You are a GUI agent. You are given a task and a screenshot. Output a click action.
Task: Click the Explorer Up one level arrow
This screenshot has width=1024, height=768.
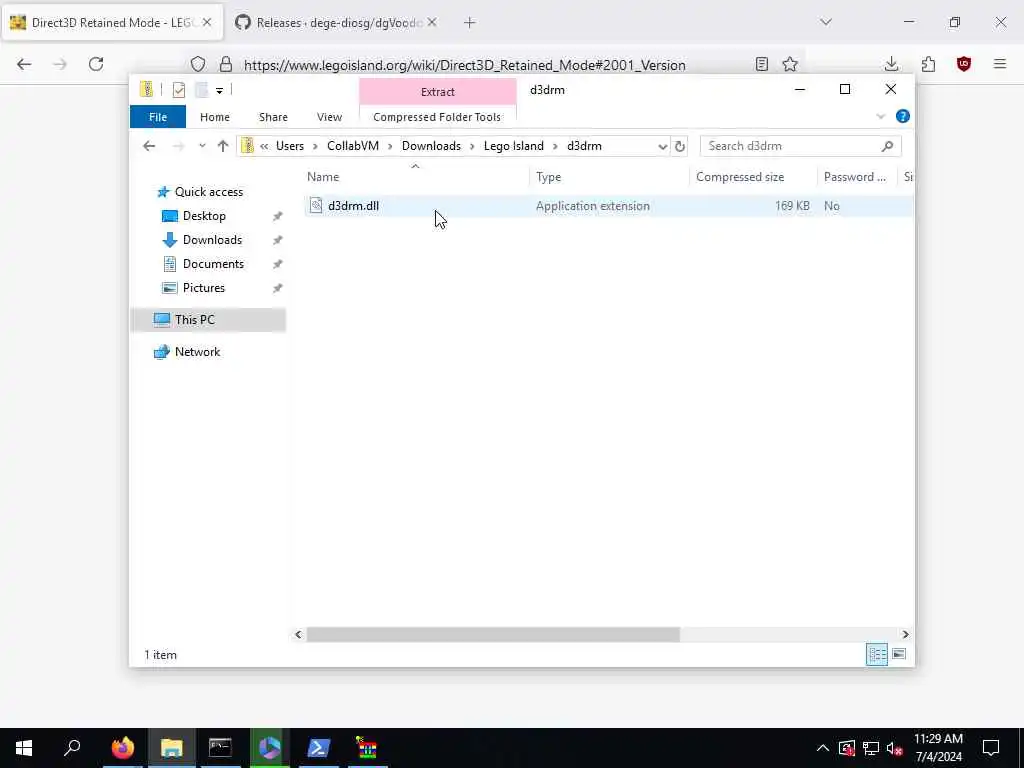(x=223, y=146)
